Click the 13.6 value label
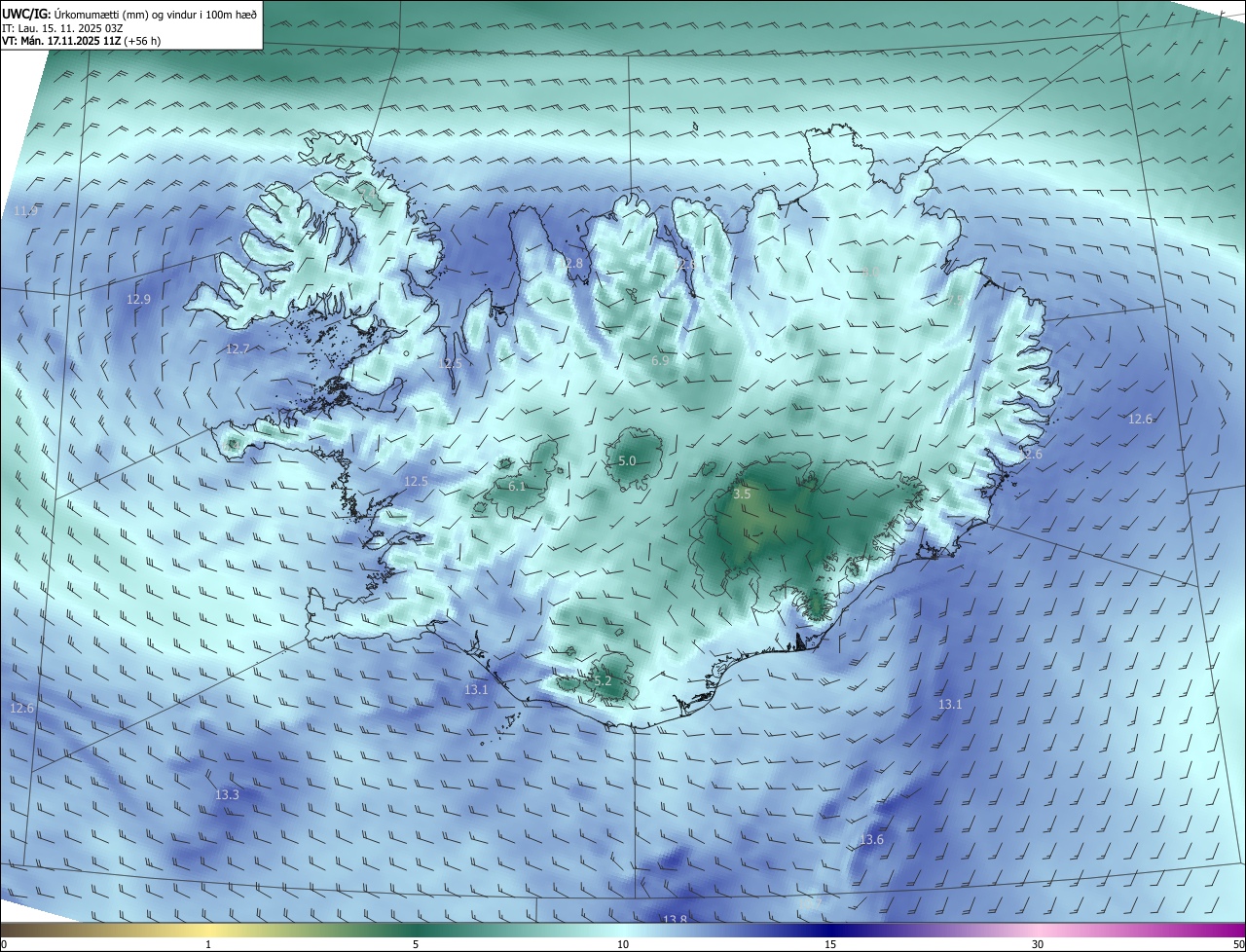This screenshot has height=952, width=1246. click(871, 840)
